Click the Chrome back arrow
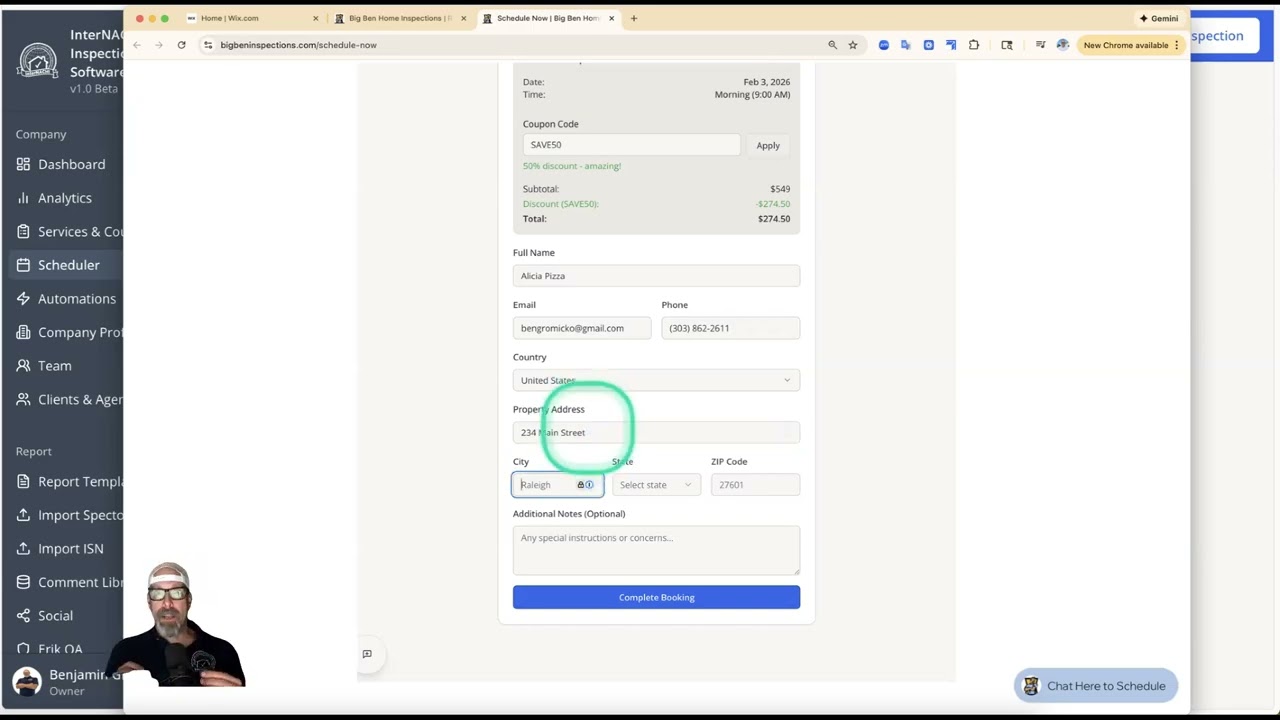Image resolution: width=1280 pixels, height=720 pixels. coord(137,45)
